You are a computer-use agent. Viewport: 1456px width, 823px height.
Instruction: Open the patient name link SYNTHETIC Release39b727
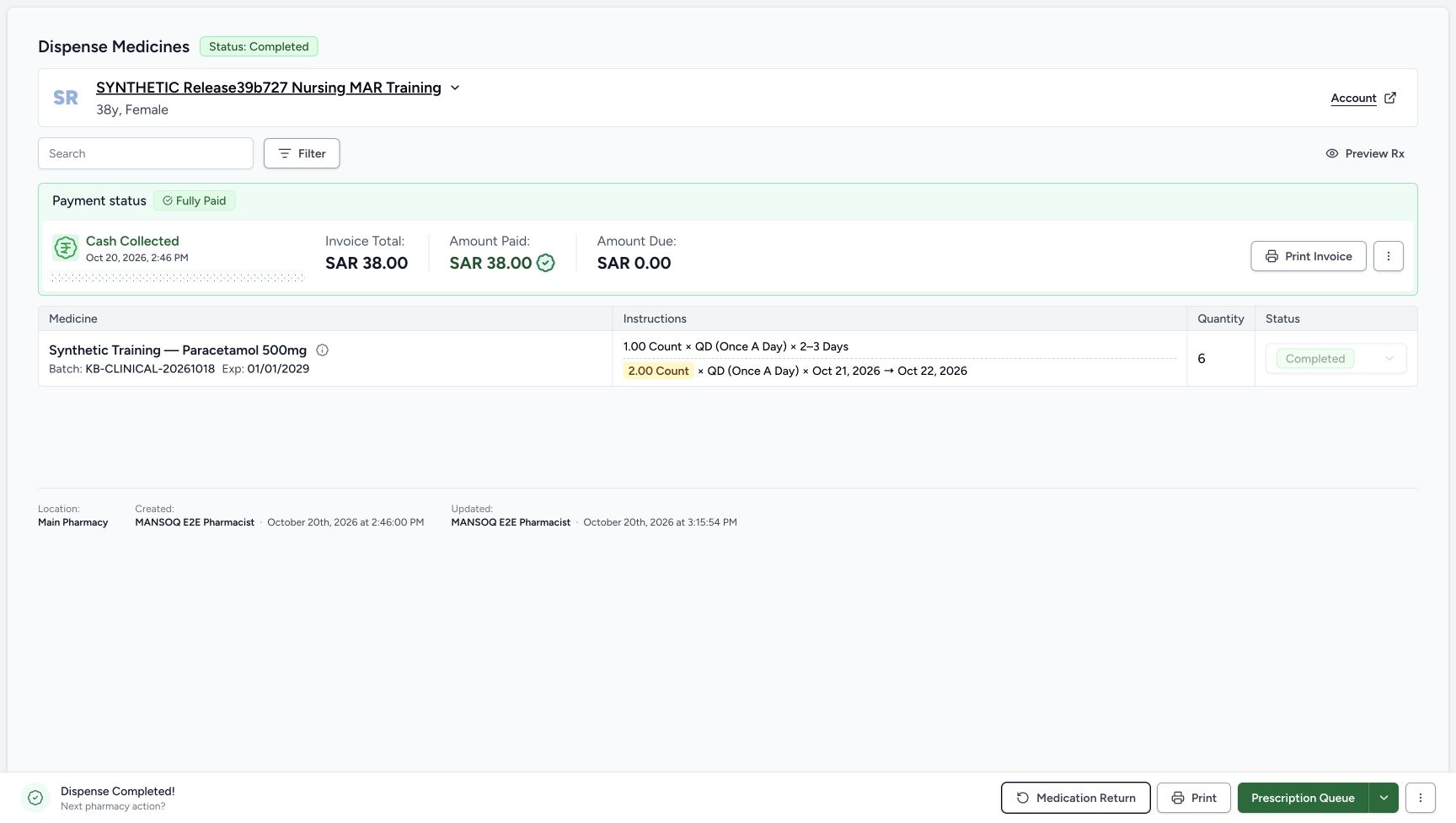[269, 88]
